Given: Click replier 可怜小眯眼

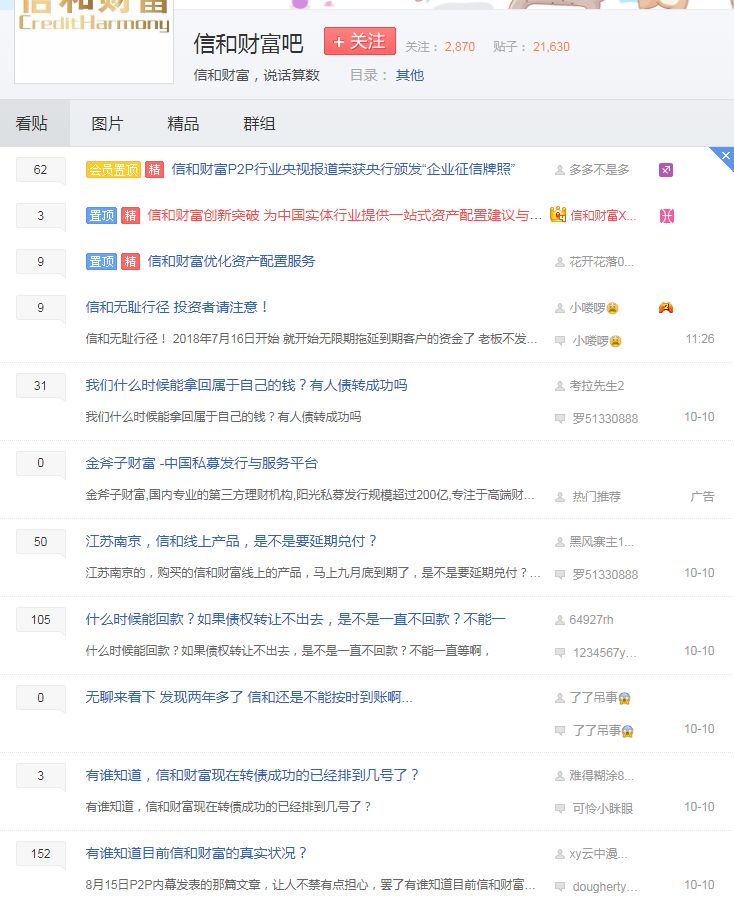Looking at the screenshot, I should (603, 809).
